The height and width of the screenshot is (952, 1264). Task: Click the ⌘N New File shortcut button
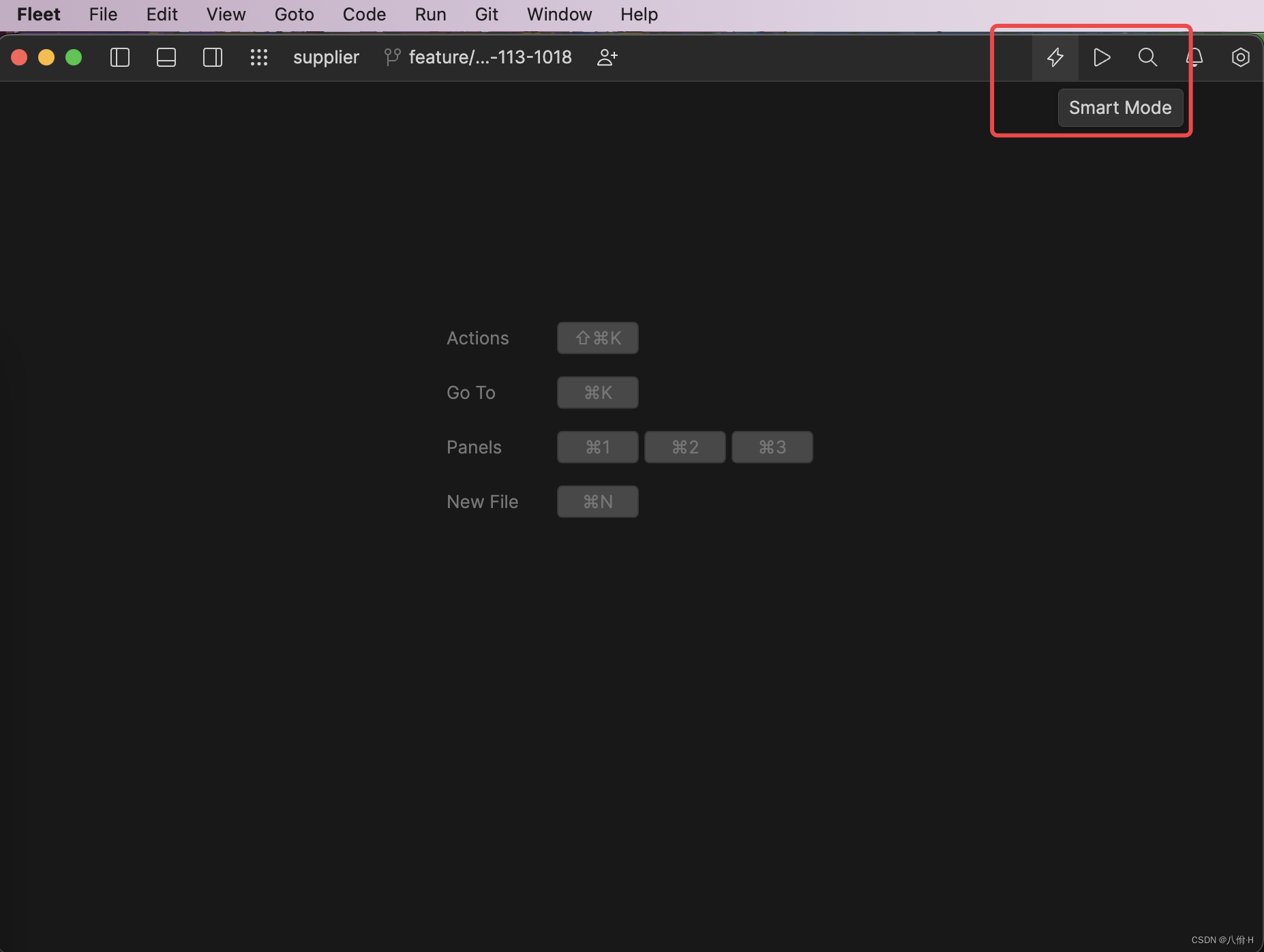(x=598, y=502)
